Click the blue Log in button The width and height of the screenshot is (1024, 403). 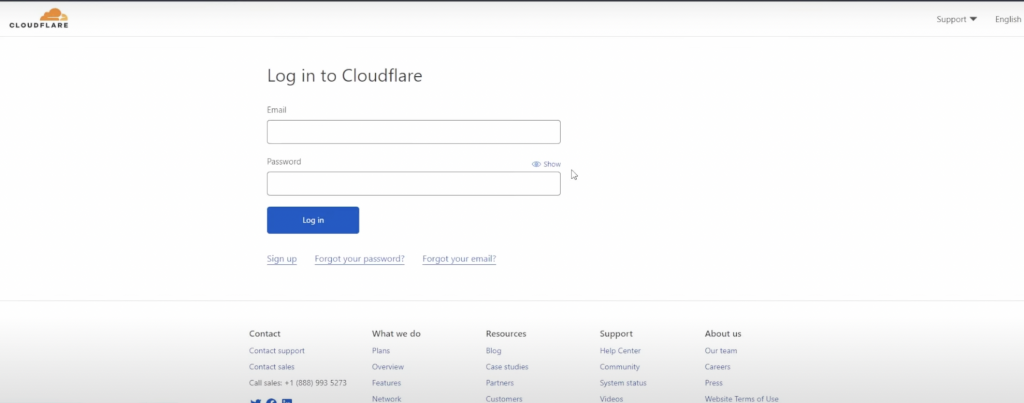pos(313,220)
